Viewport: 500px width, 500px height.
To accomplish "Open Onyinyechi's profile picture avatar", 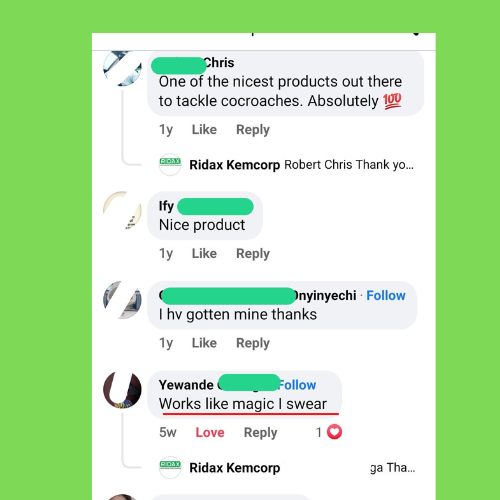I will click(x=122, y=300).
